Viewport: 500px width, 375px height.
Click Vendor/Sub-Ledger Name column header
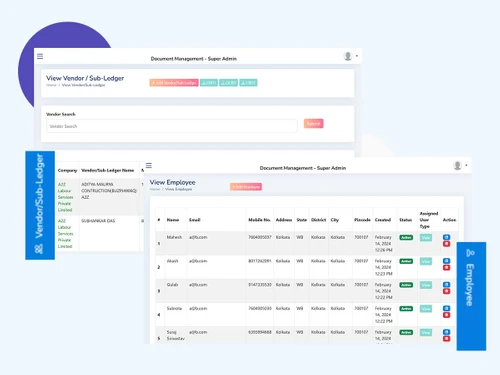(x=108, y=170)
